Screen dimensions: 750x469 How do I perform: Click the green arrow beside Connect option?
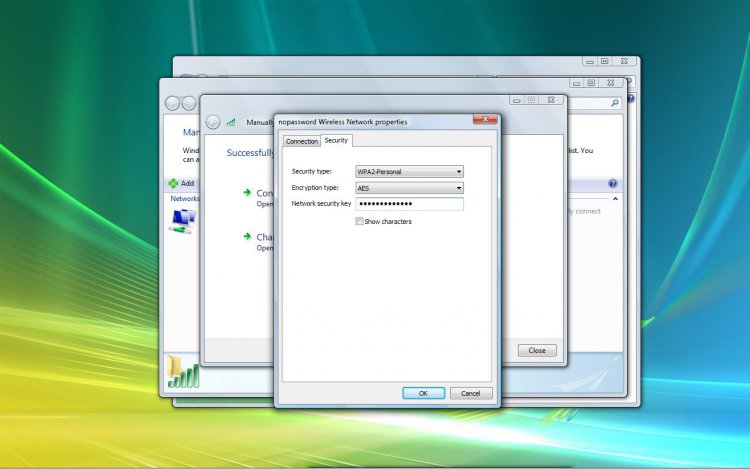pos(247,193)
